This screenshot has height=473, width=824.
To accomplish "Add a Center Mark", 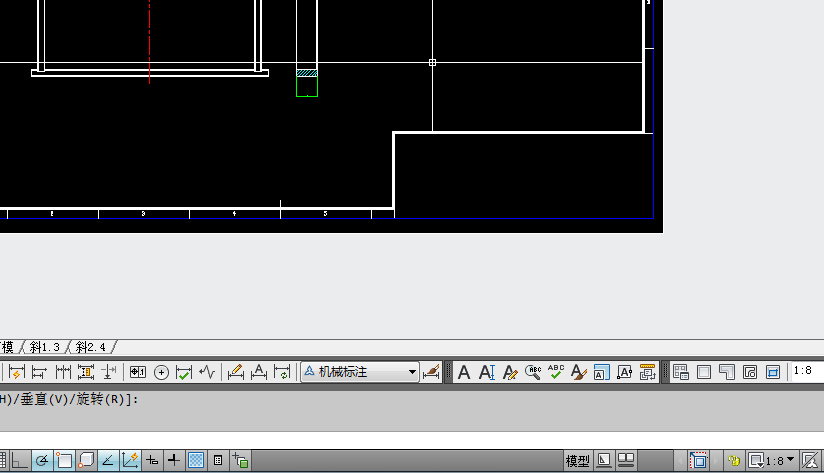I will tap(161, 372).
